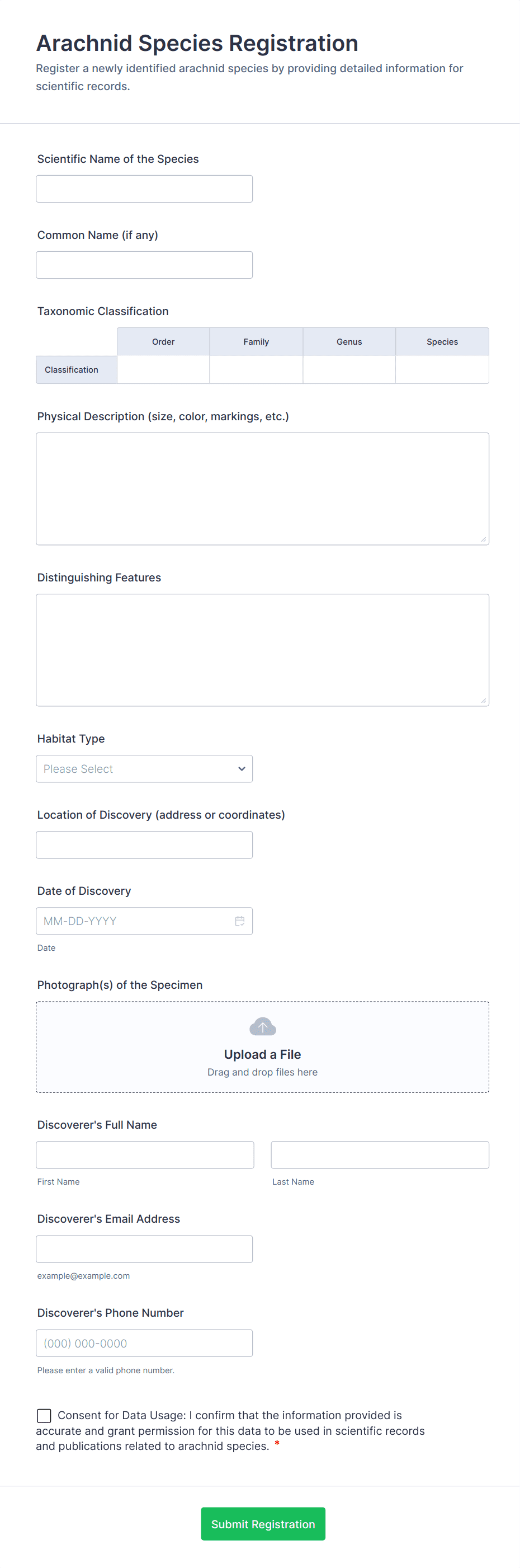520x1568 pixels.
Task: Click the Physical Description text area
Action: point(263,489)
